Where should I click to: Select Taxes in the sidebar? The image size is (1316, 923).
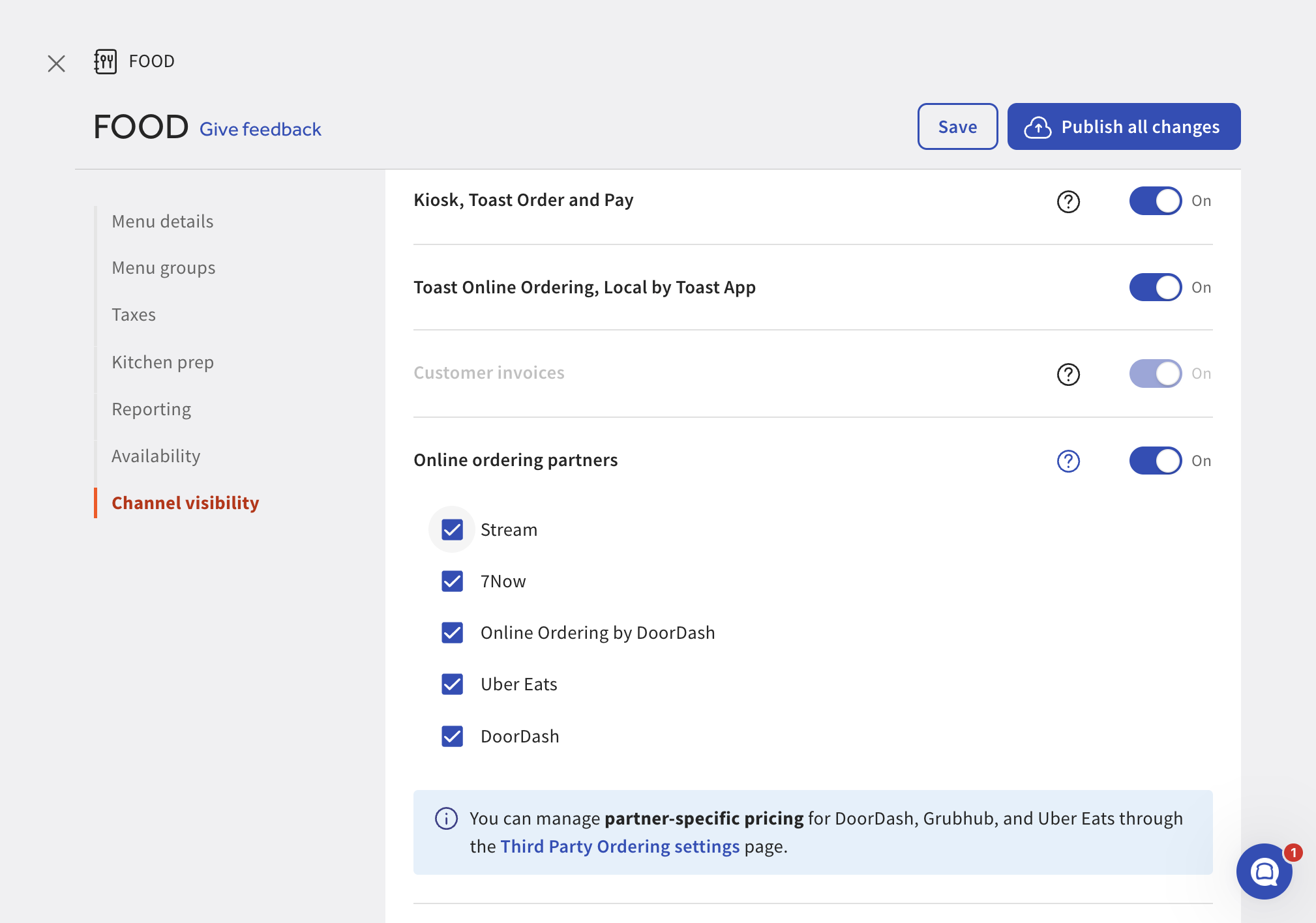click(x=134, y=315)
